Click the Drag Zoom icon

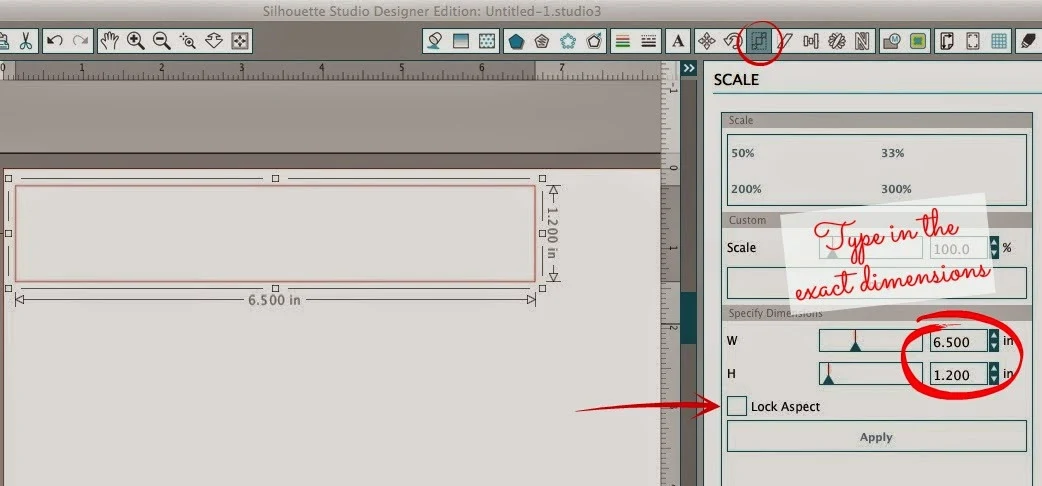(x=213, y=41)
